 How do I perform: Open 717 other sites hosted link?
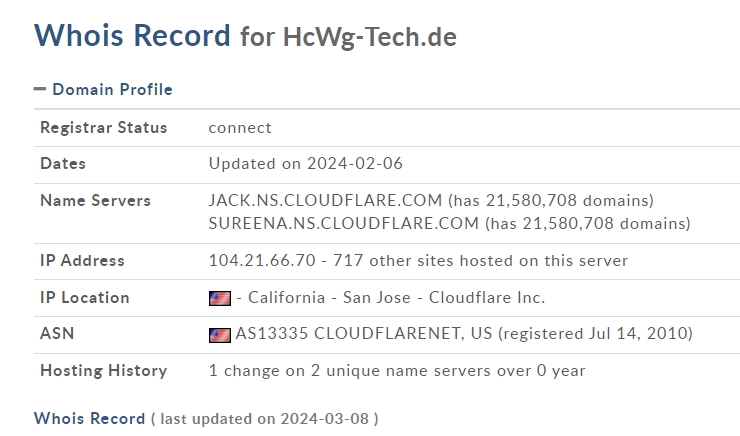click(x=480, y=260)
